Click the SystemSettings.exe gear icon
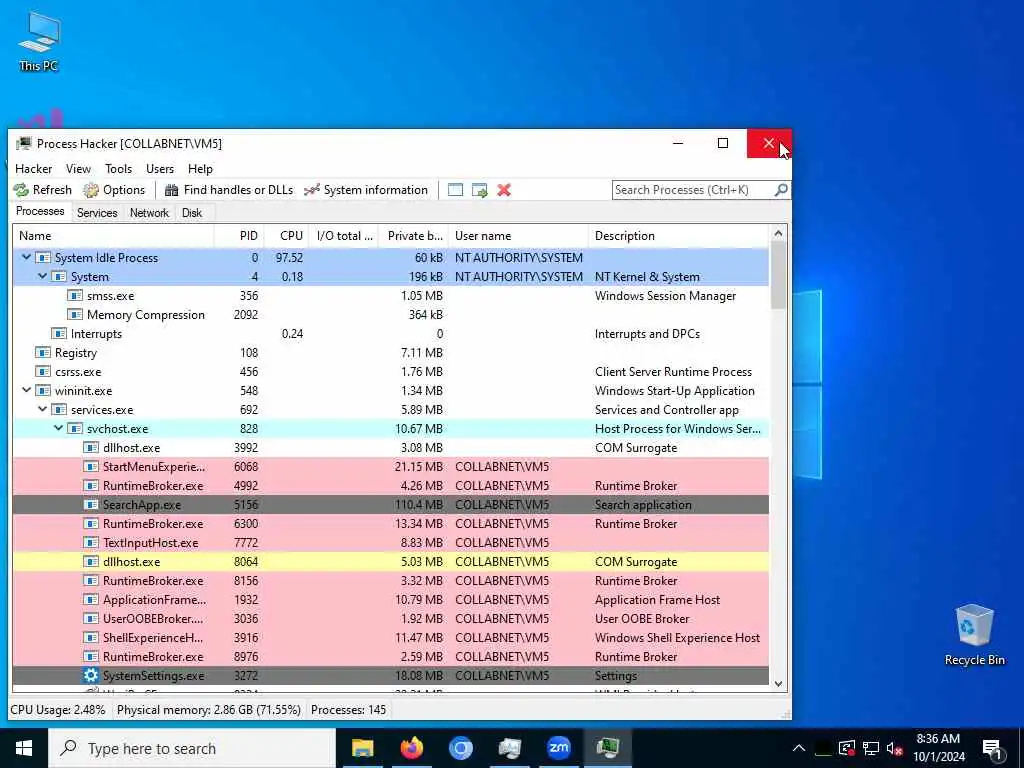Image resolution: width=1024 pixels, height=768 pixels. [91, 675]
